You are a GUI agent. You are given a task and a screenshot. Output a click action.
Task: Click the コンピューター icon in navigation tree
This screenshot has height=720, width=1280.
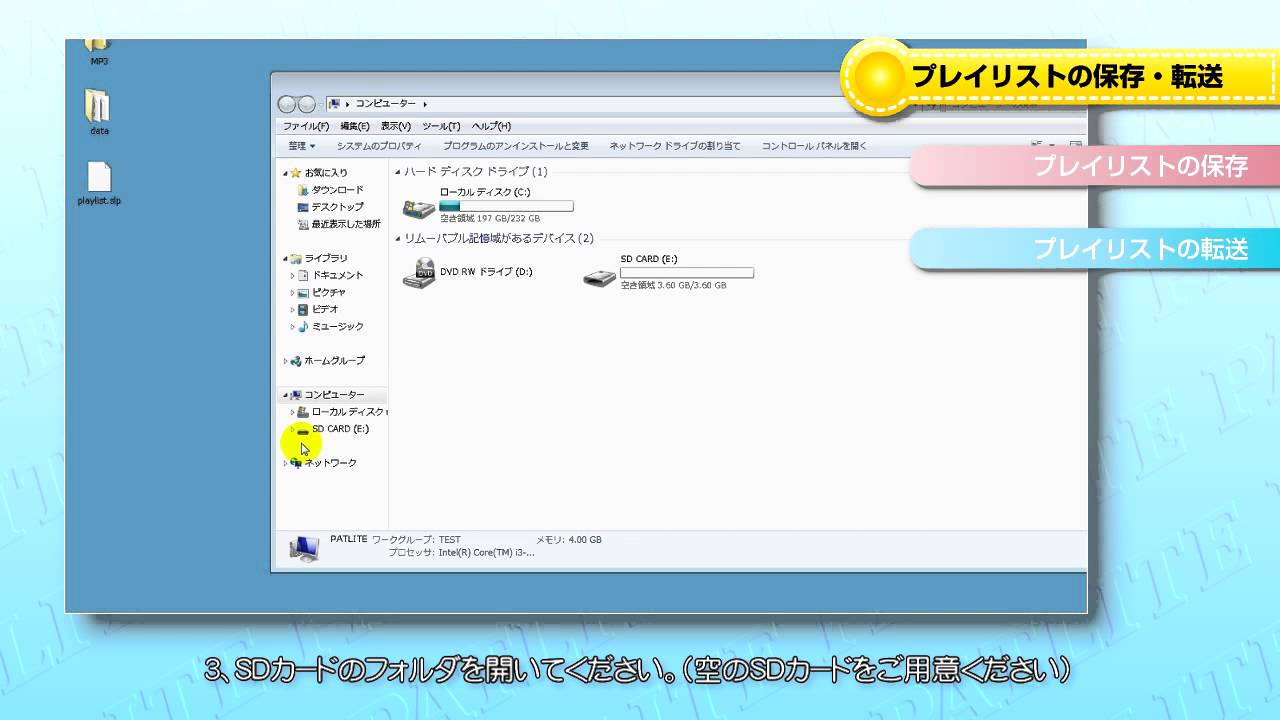(296, 395)
